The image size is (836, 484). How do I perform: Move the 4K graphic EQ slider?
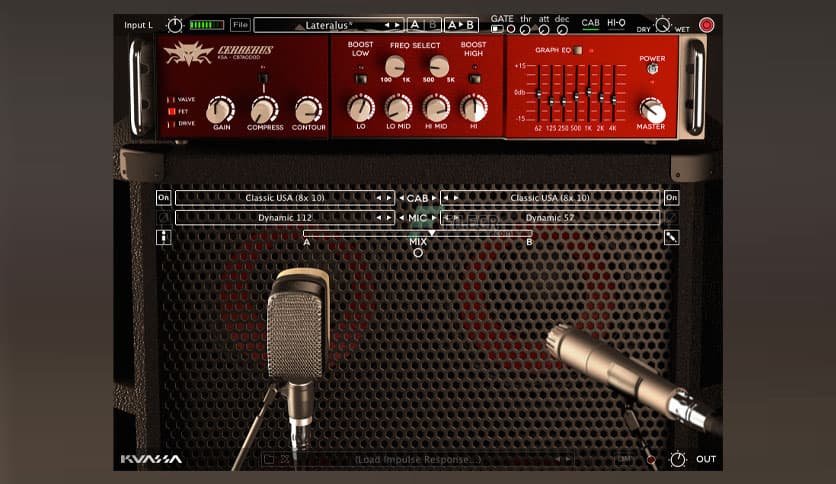(x=614, y=99)
